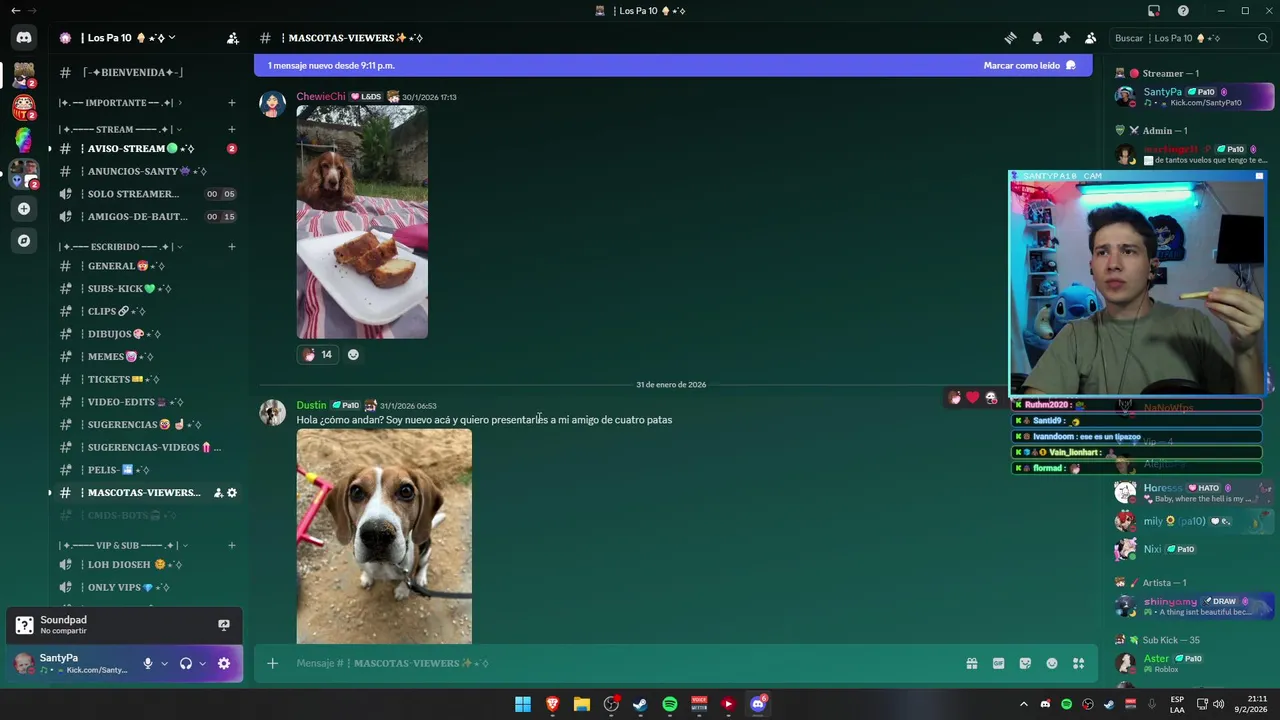Open sticker picker
1280x720 pixels.
[1025, 663]
